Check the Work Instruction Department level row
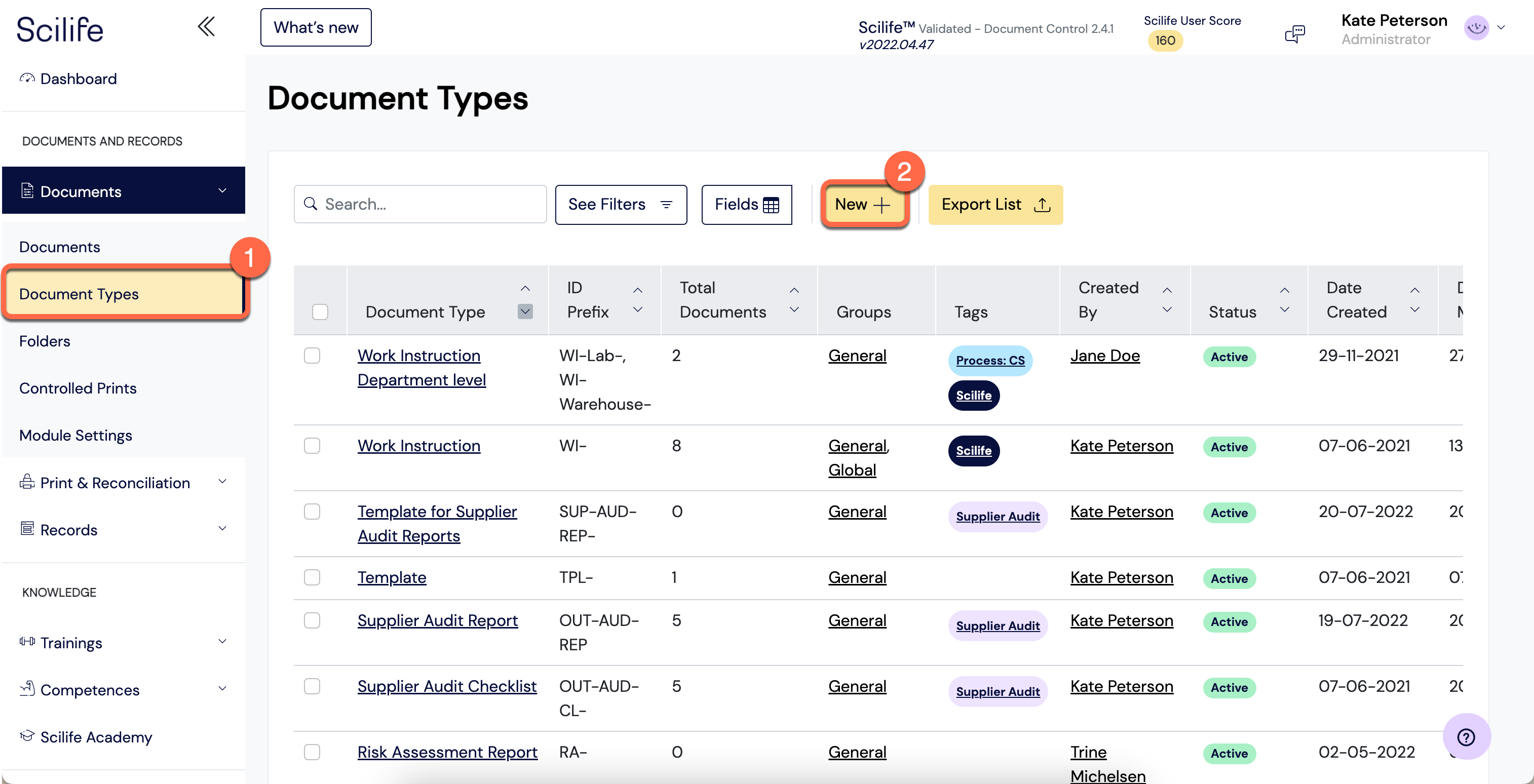1534x784 pixels. (x=312, y=356)
